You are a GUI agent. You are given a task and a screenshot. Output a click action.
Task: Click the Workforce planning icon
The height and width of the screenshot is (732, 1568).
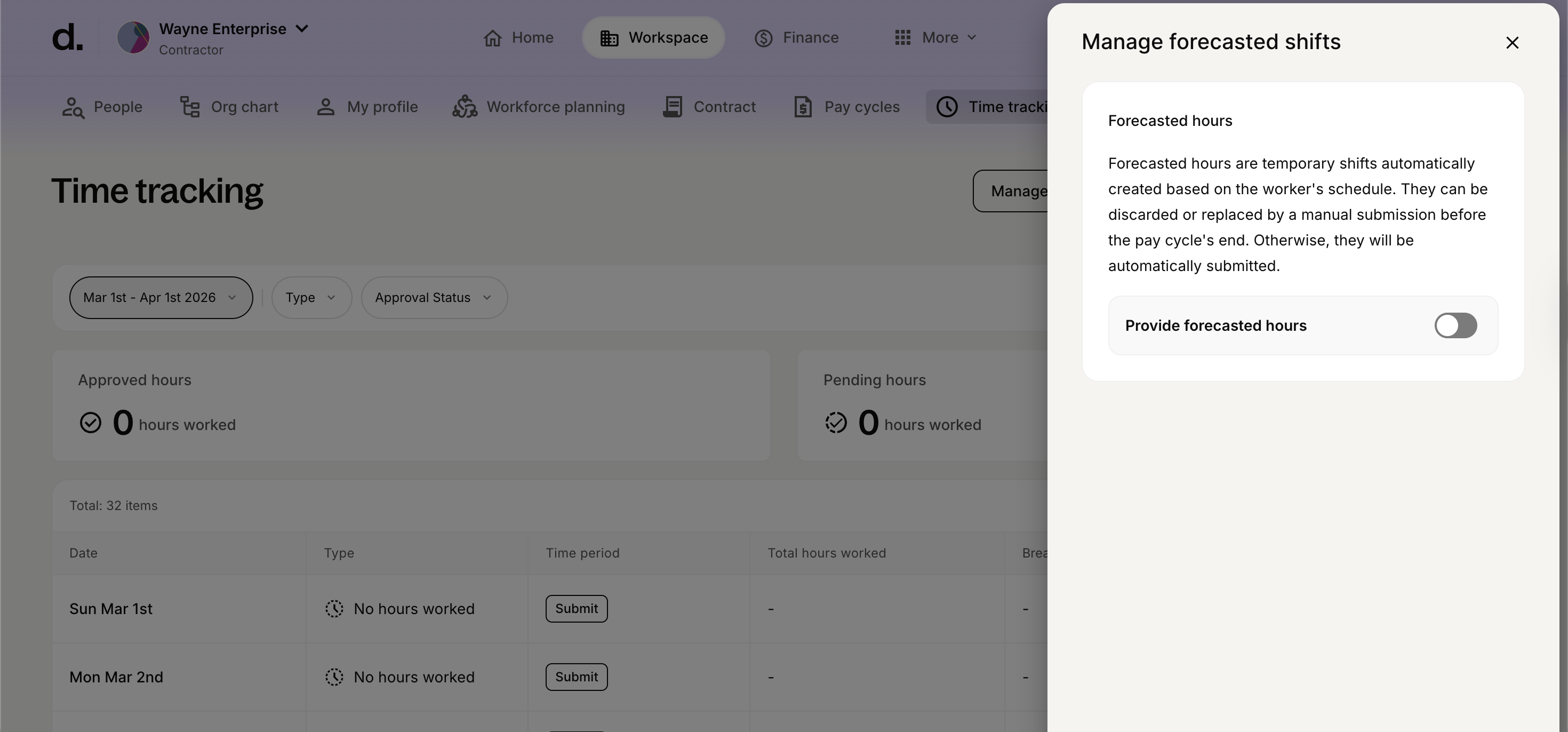point(465,107)
